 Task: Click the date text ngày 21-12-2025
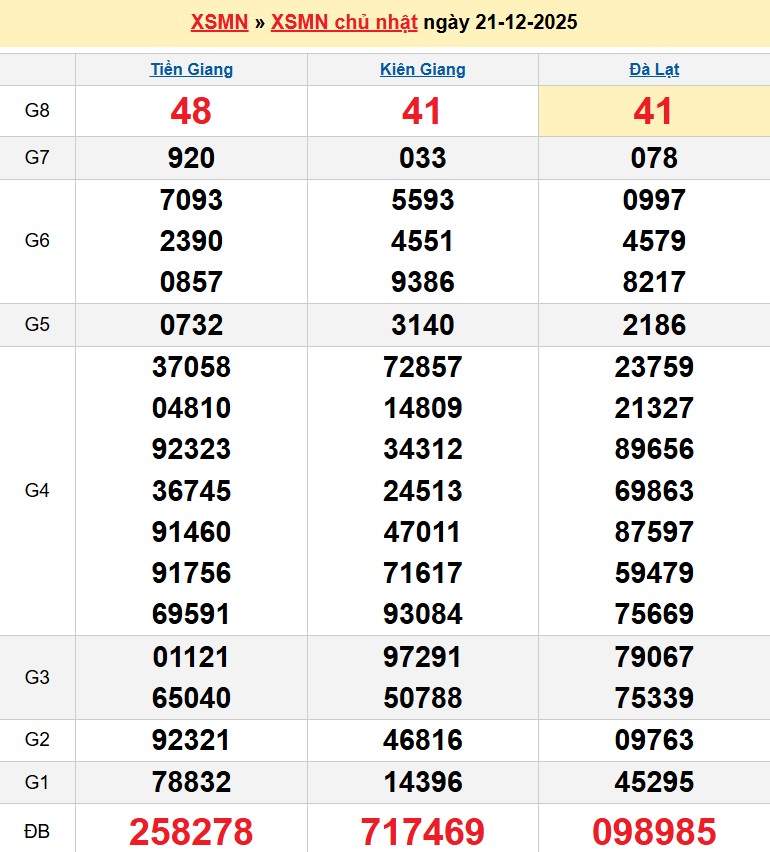click(500, 22)
